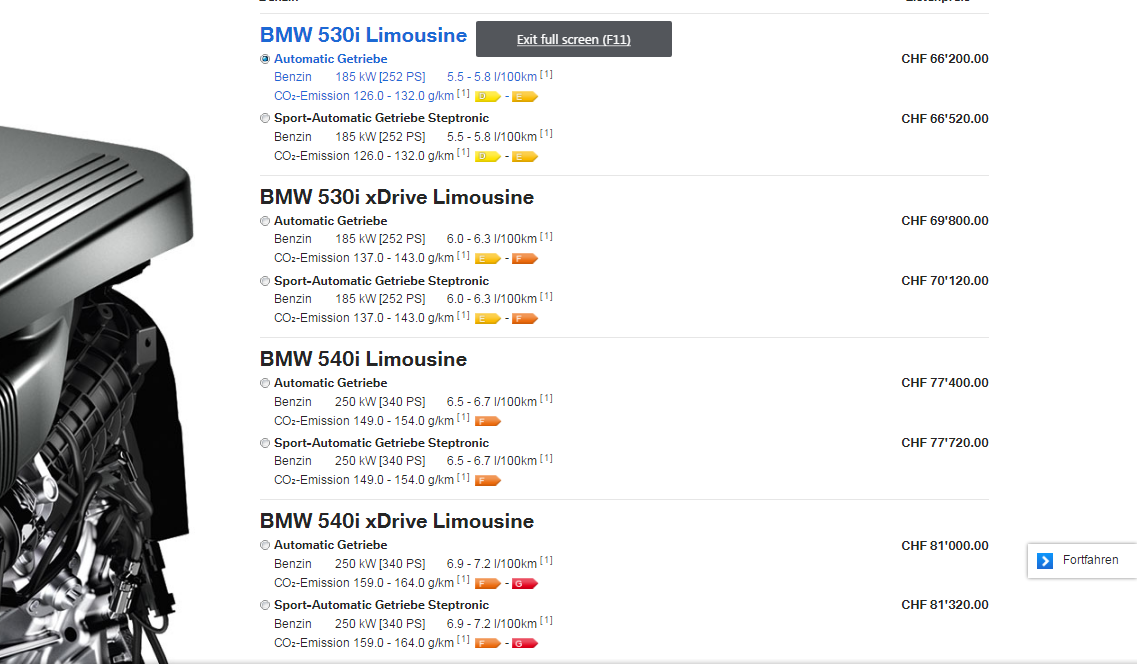Viewport: 1146px width, 664px height.
Task: Click the Fortfahren continue button
Action: point(1082,560)
